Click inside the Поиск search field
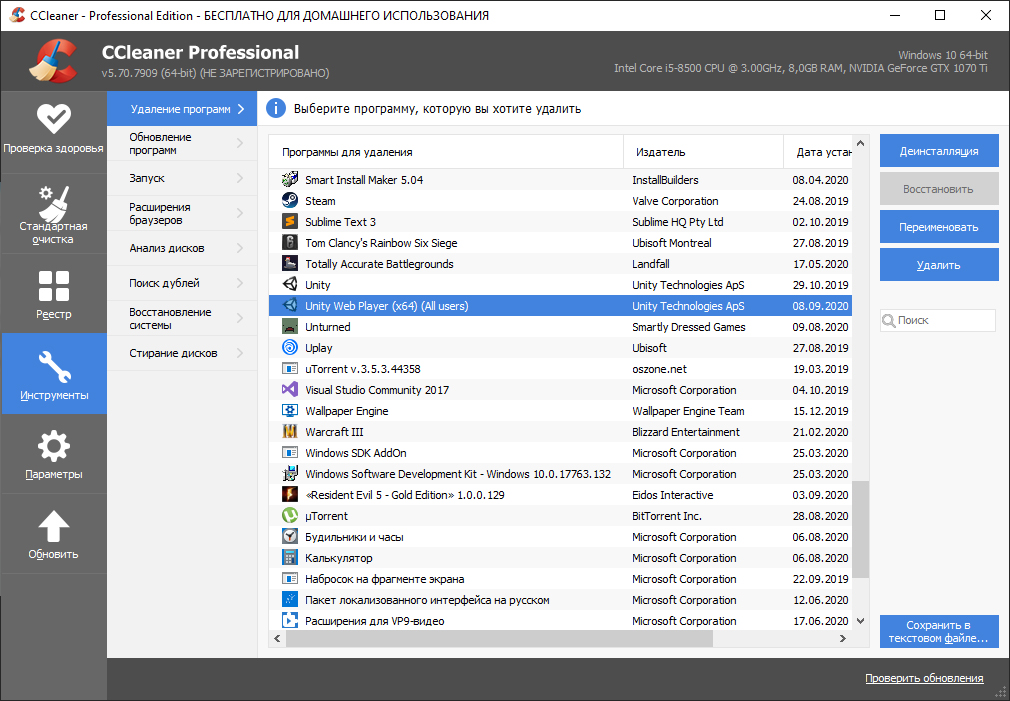The image size is (1010, 701). click(940, 320)
